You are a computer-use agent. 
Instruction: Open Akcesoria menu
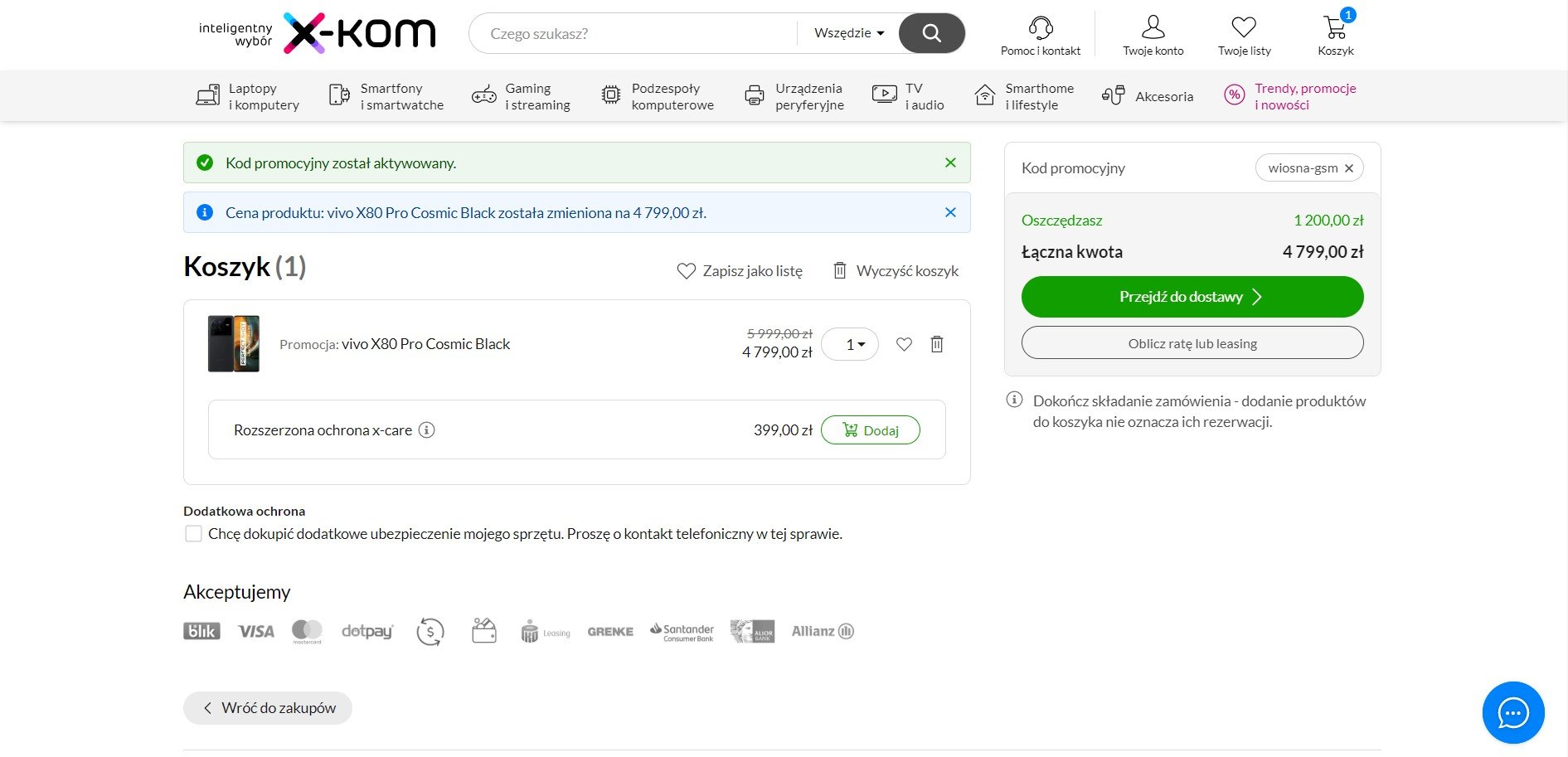pos(1148,96)
